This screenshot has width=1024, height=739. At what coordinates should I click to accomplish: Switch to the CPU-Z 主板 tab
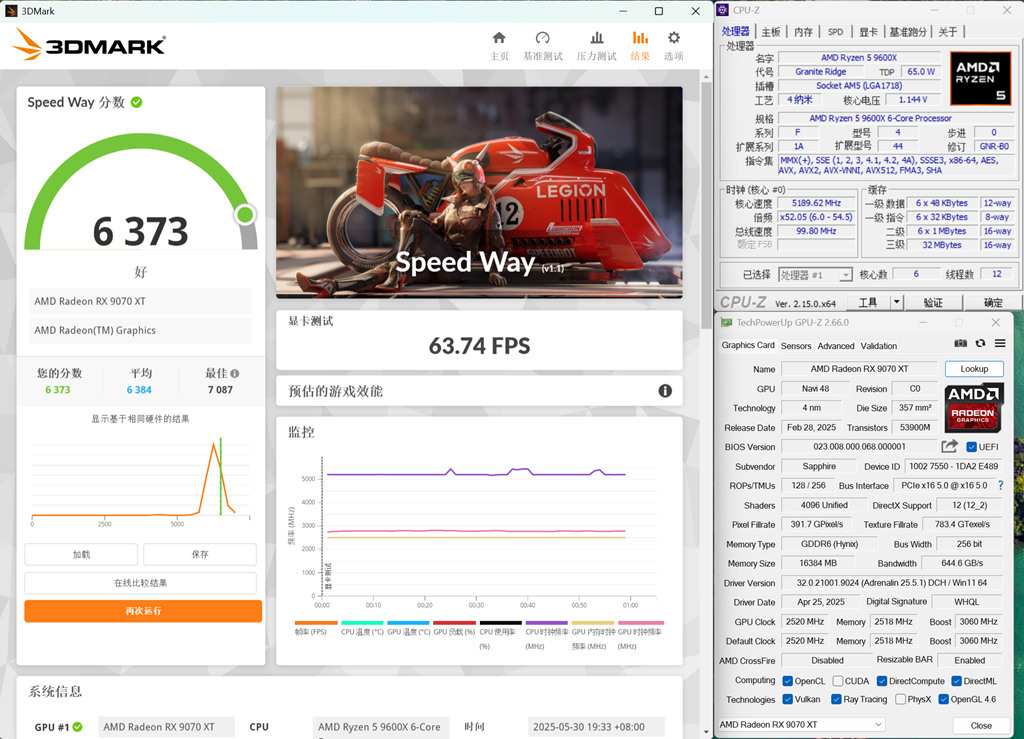pyautogui.click(x=771, y=31)
